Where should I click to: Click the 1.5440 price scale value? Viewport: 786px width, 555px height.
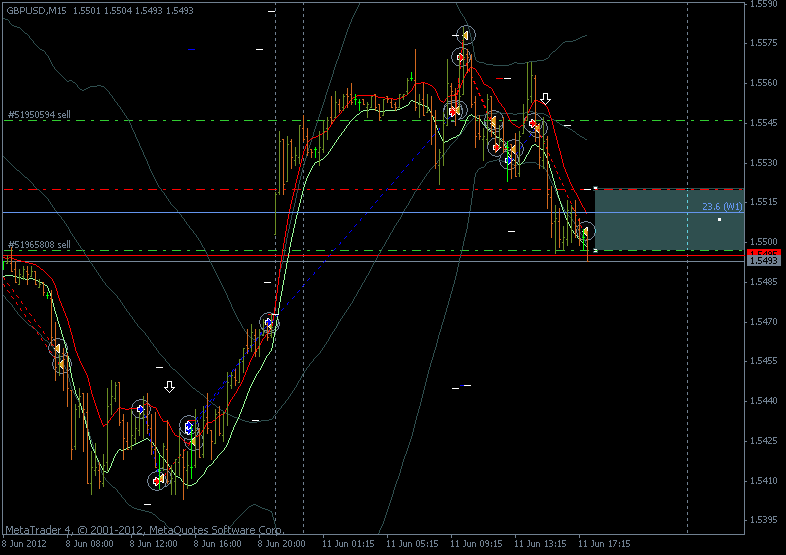coord(763,401)
